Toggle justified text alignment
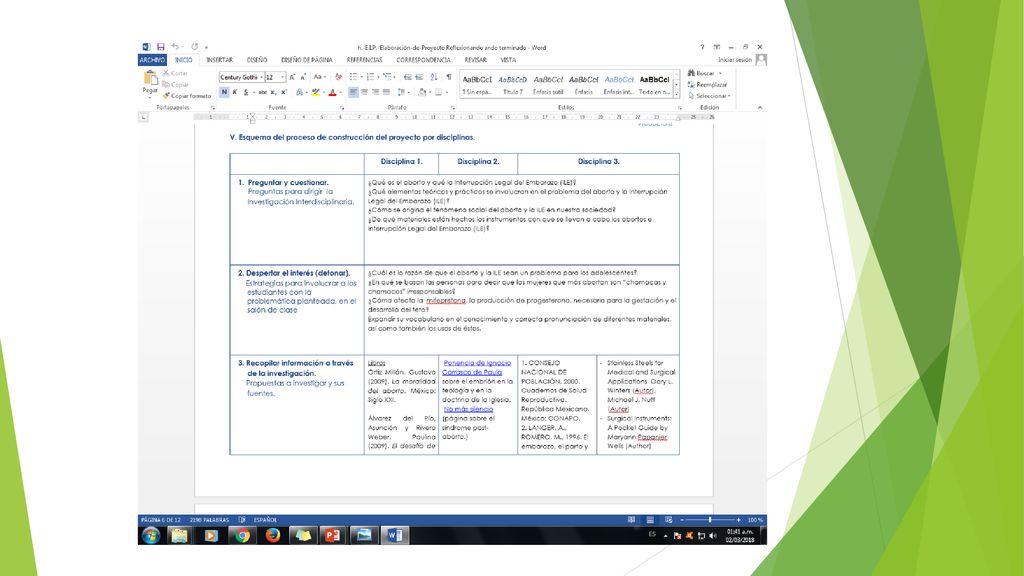 point(387,93)
